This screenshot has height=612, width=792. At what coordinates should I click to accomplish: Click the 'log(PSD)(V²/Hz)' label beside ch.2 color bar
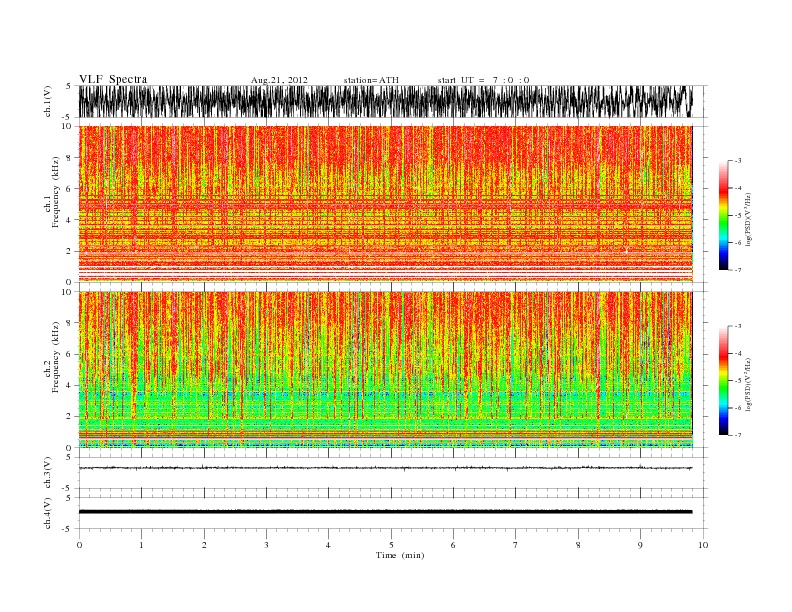pyautogui.click(x=749, y=384)
